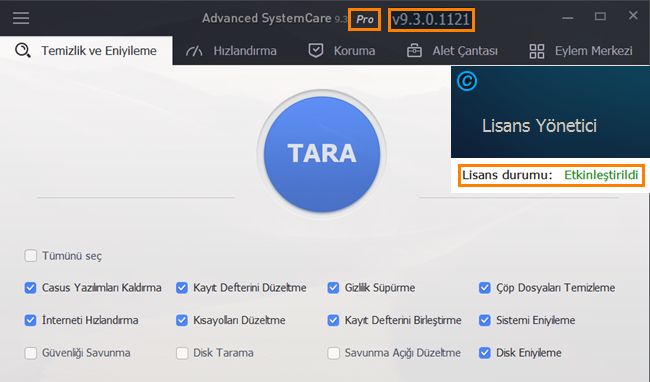This screenshot has width=650, height=382.
Task: Click the Pro edition badge in title
Action: (x=365, y=19)
